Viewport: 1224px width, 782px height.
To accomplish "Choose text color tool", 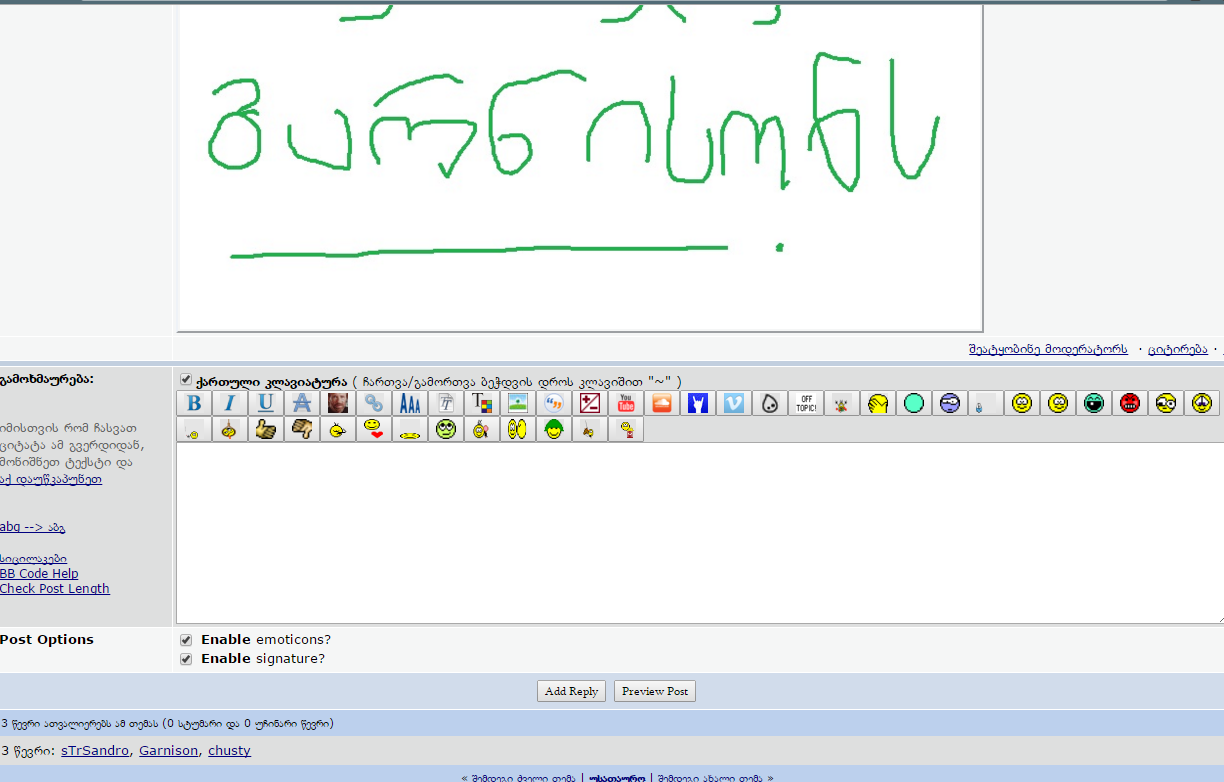I will tap(482, 403).
